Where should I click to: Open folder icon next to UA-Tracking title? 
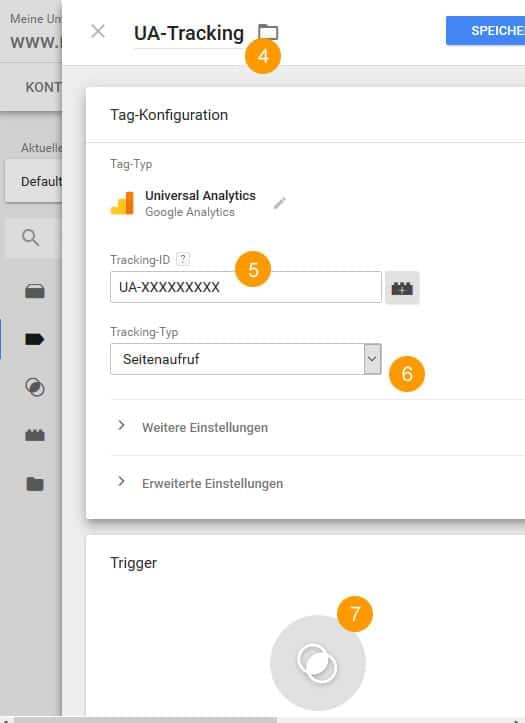[268, 32]
